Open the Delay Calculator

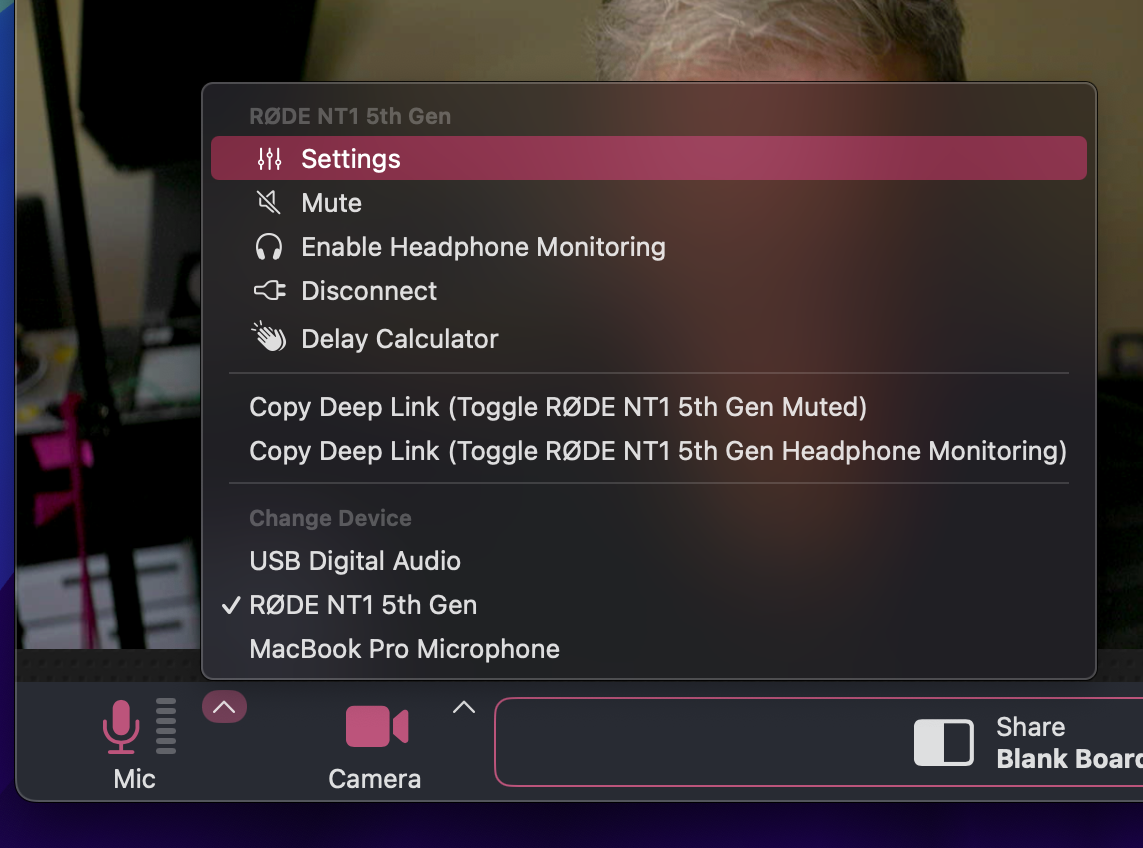pos(649,338)
